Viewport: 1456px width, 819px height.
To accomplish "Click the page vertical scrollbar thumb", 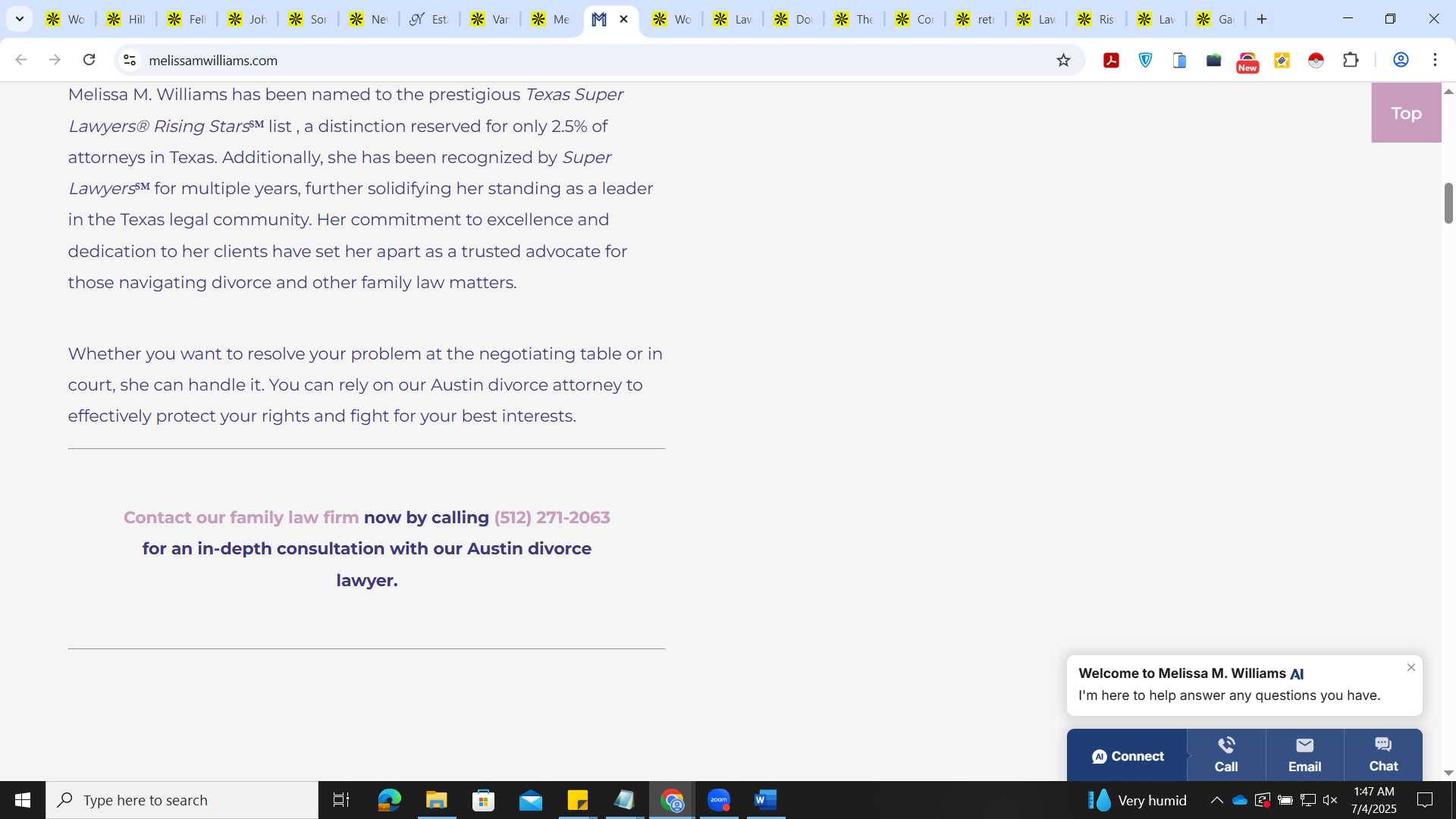I will click(1448, 203).
